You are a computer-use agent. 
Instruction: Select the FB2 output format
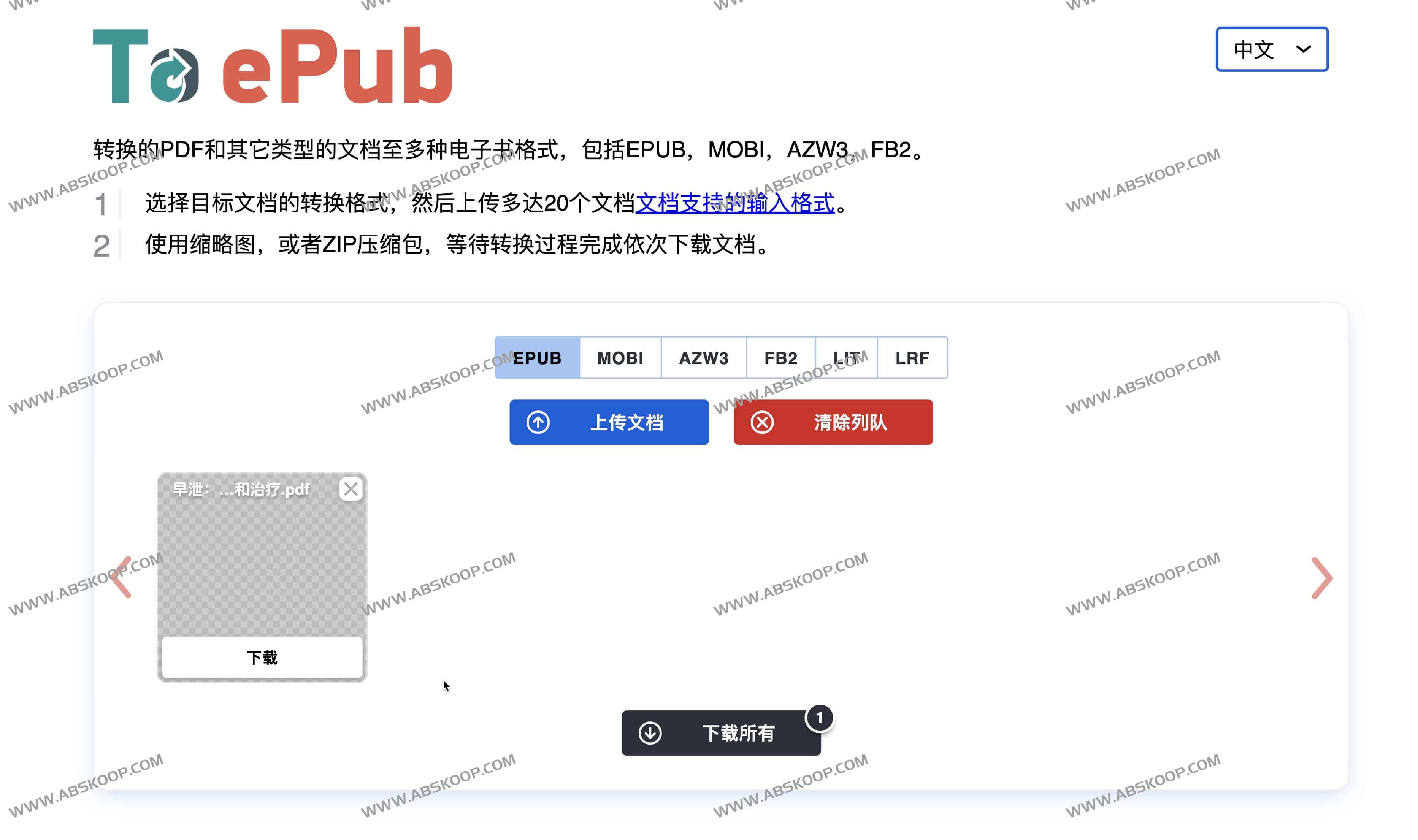pyautogui.click(x=780, y=357)
